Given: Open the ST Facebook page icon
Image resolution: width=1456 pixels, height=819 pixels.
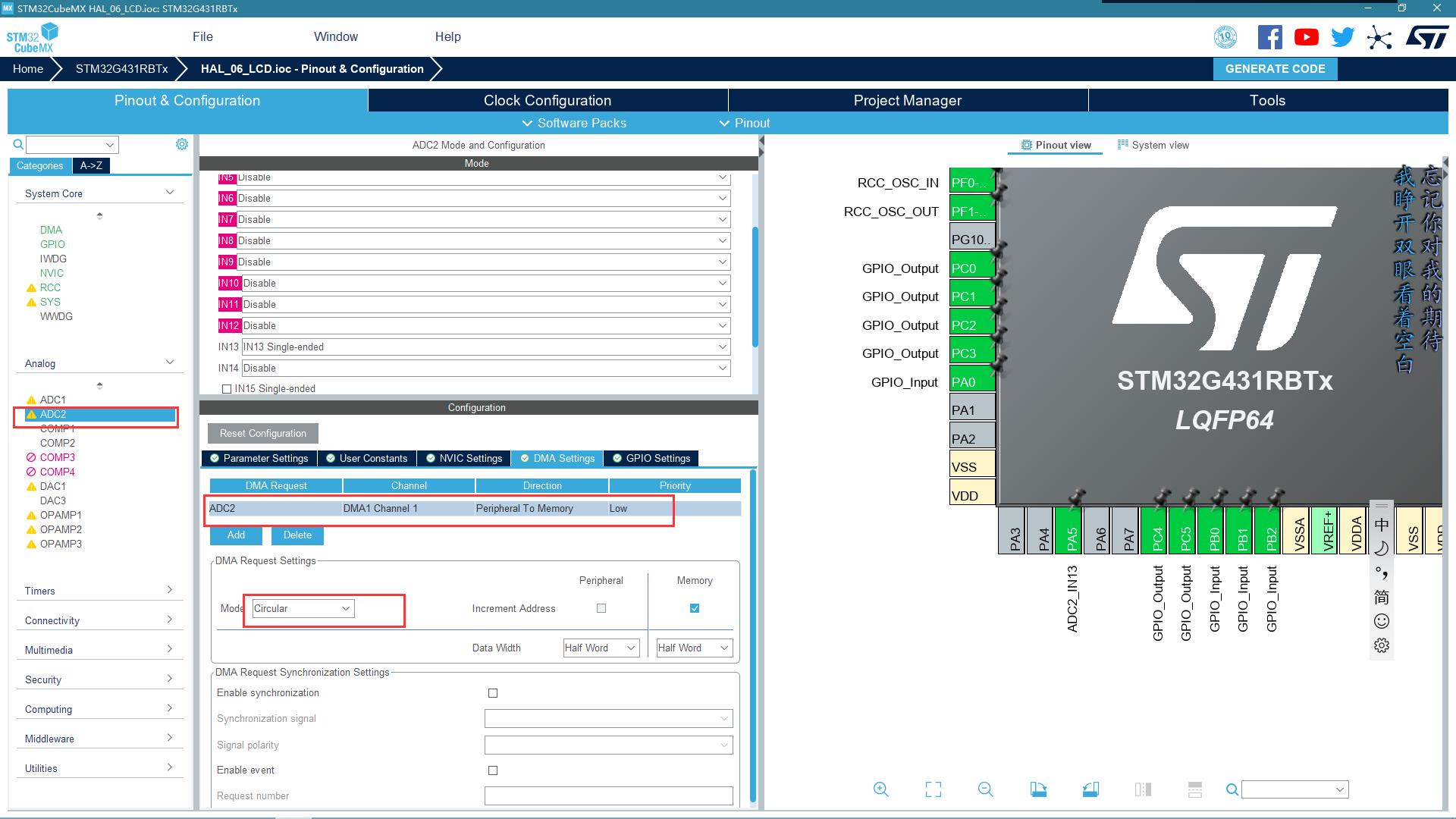Looking at the screenshot, I should [1269, 37].
